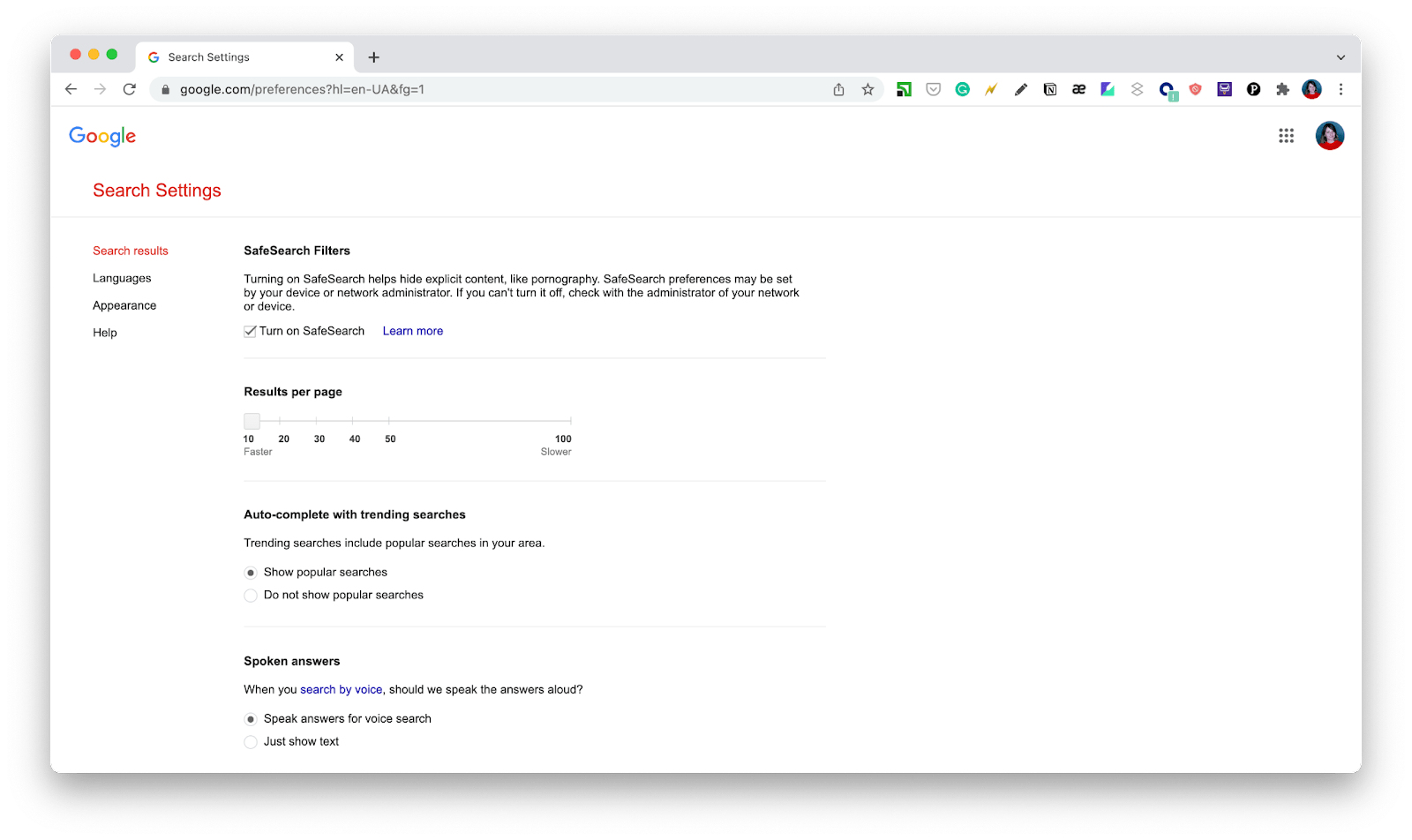
Task: Uncheck Turn on SafeSearch
Action: click(250, 331)
